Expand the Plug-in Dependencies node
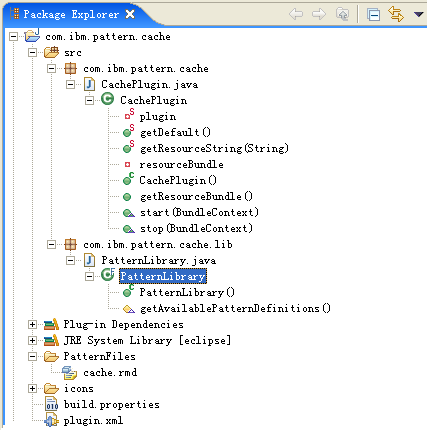Image resolution: width=428 pixels, height=433 pixels. pos(32,324)
